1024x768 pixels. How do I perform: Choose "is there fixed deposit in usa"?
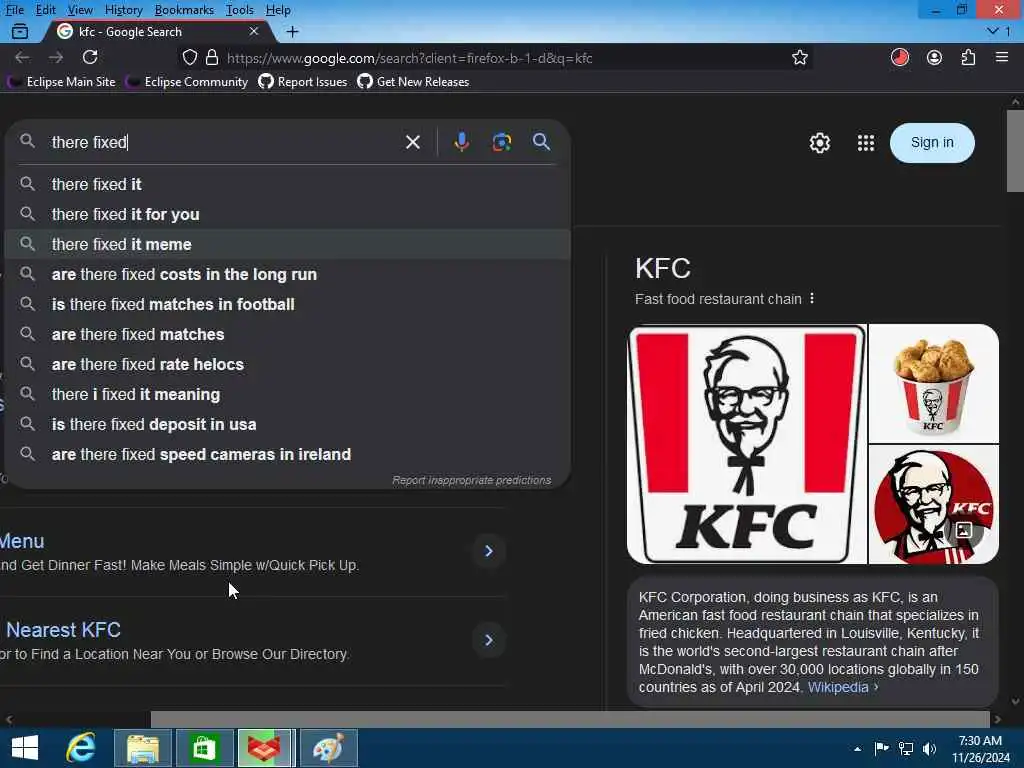tap(287, 424)
